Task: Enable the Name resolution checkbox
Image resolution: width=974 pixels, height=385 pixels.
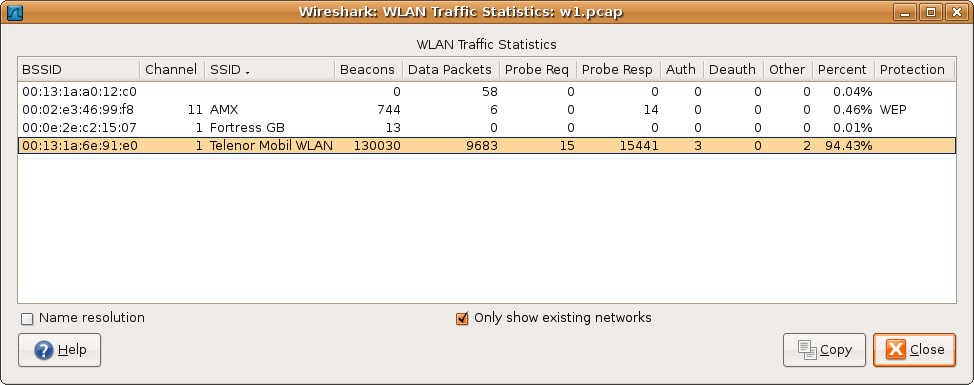Action: tap(27, 319)
